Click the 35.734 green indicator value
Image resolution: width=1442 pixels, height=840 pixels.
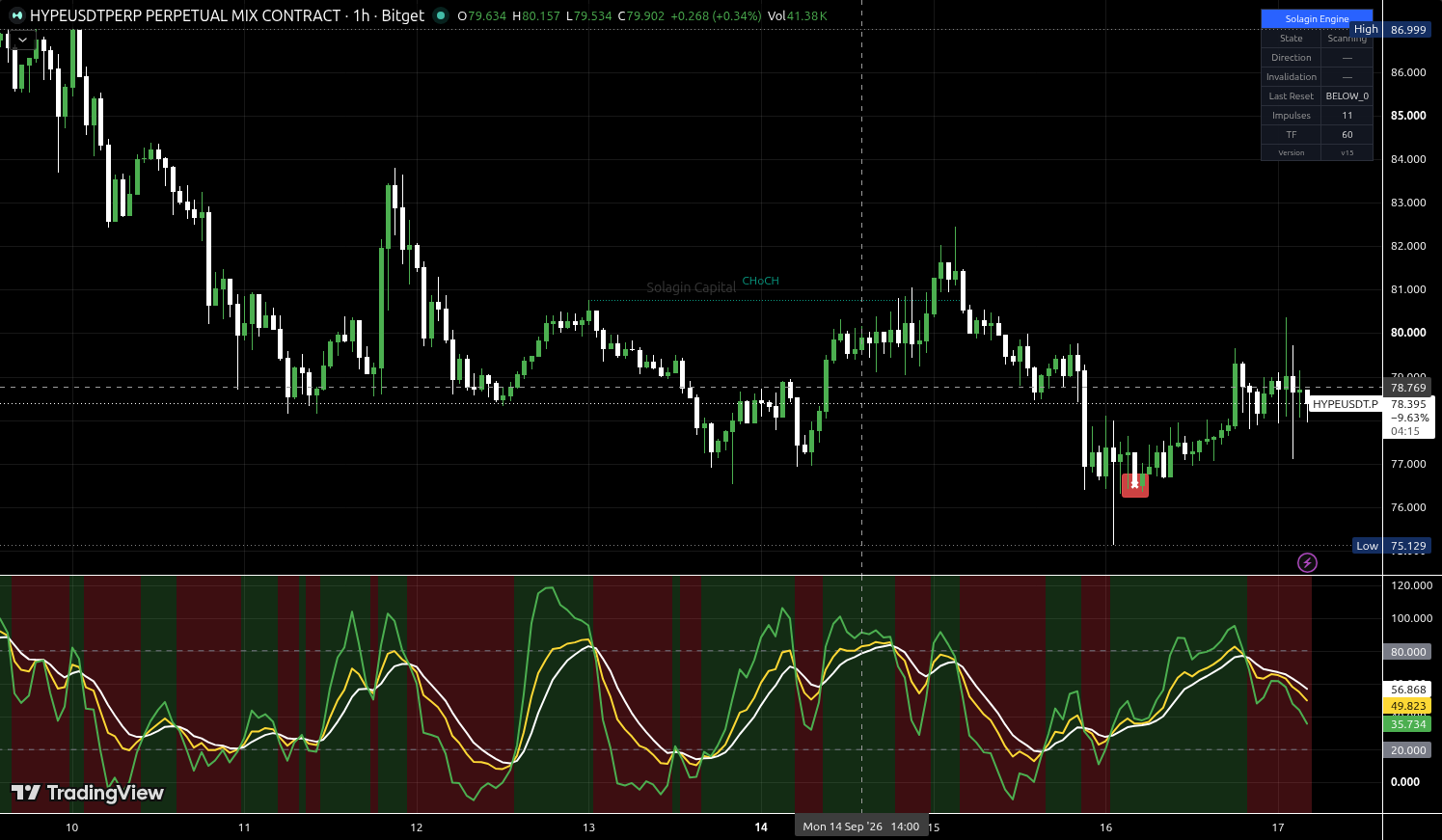coord(1408,724)
